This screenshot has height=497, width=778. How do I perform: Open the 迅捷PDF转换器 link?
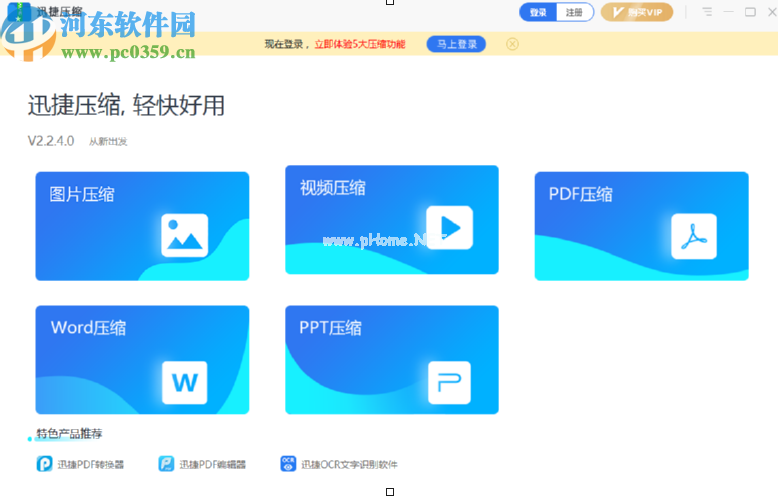(91, 465)
